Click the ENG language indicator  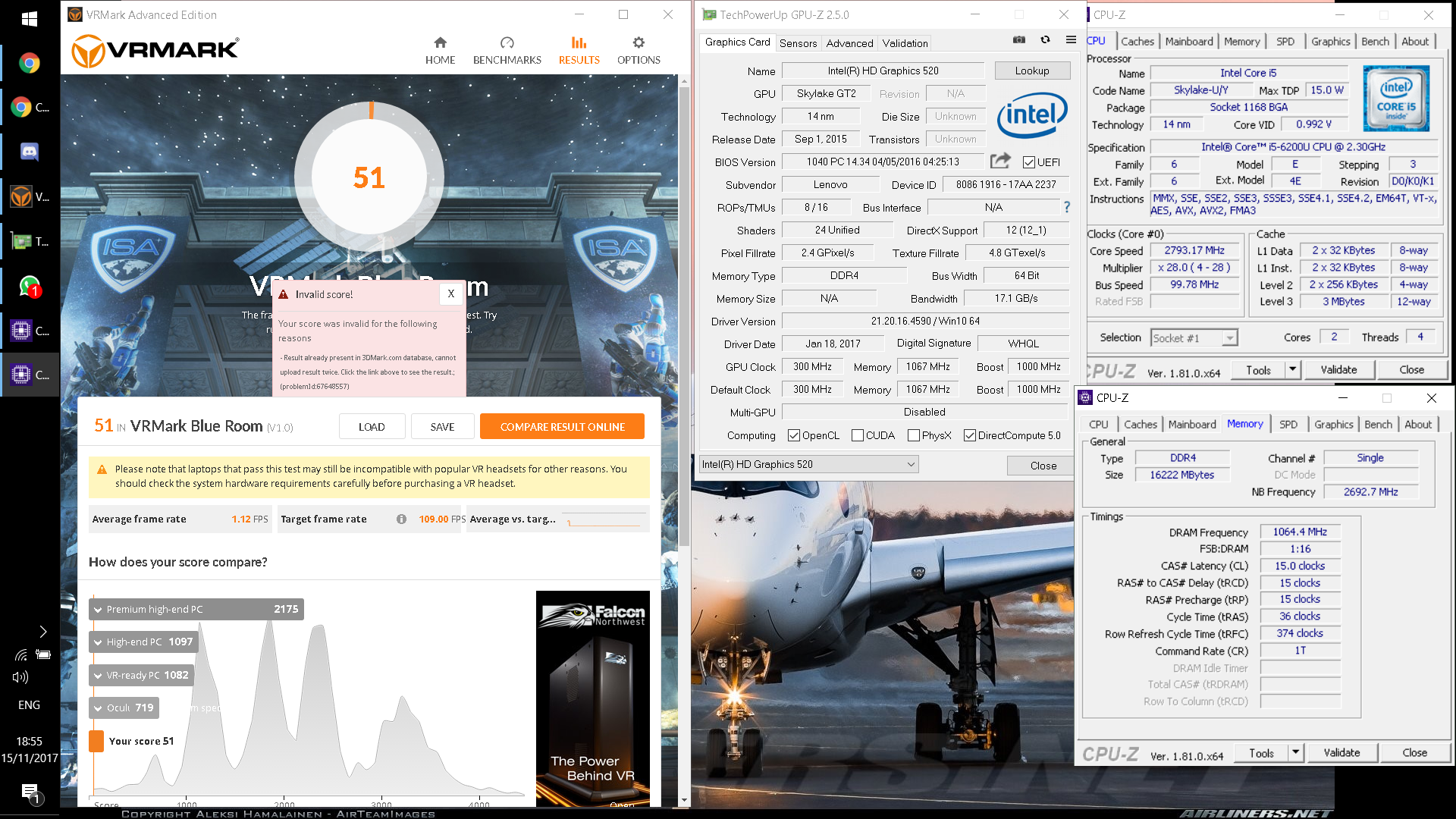30,705
